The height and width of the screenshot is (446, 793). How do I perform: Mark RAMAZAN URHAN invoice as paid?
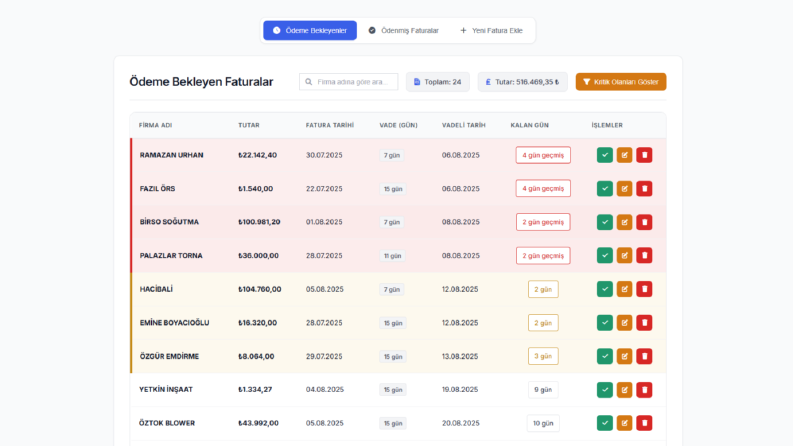pyautogui.click(x=604, y=155)
